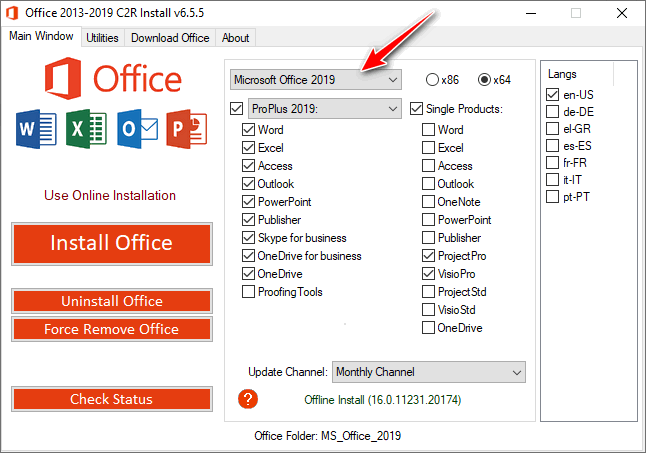
Task: Click the Word icon in the logo
Action: 34,129
